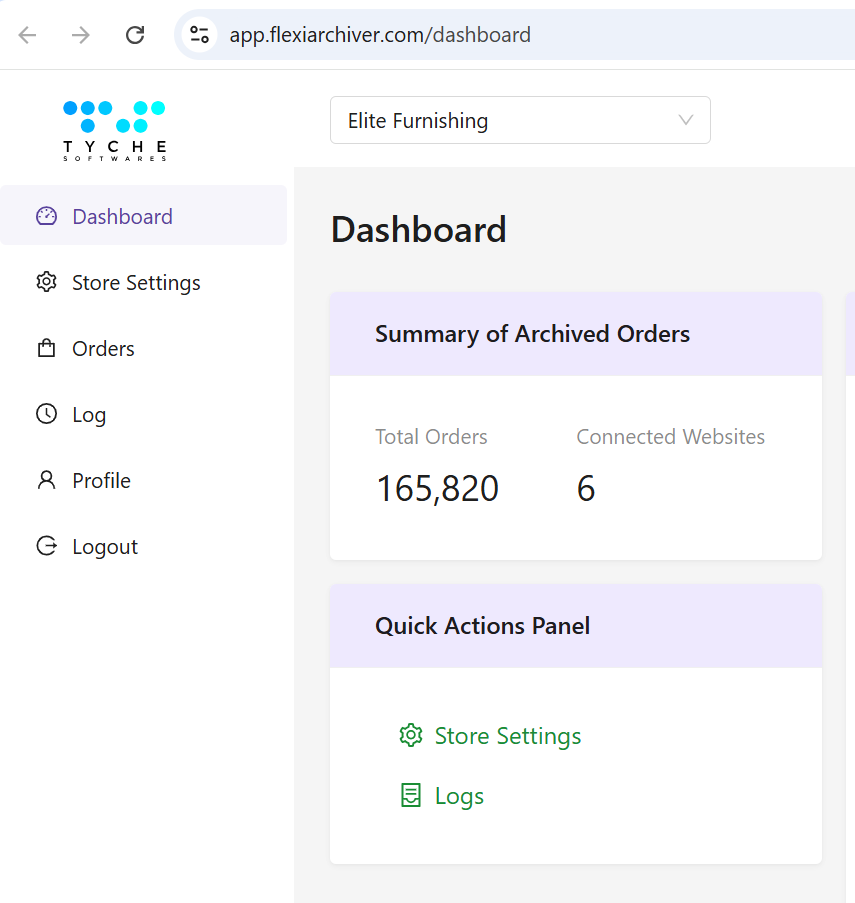The width and height of the screenshot is (855, 903).
Task: Click the Store Settings quick action link
Action: (507, 735)
